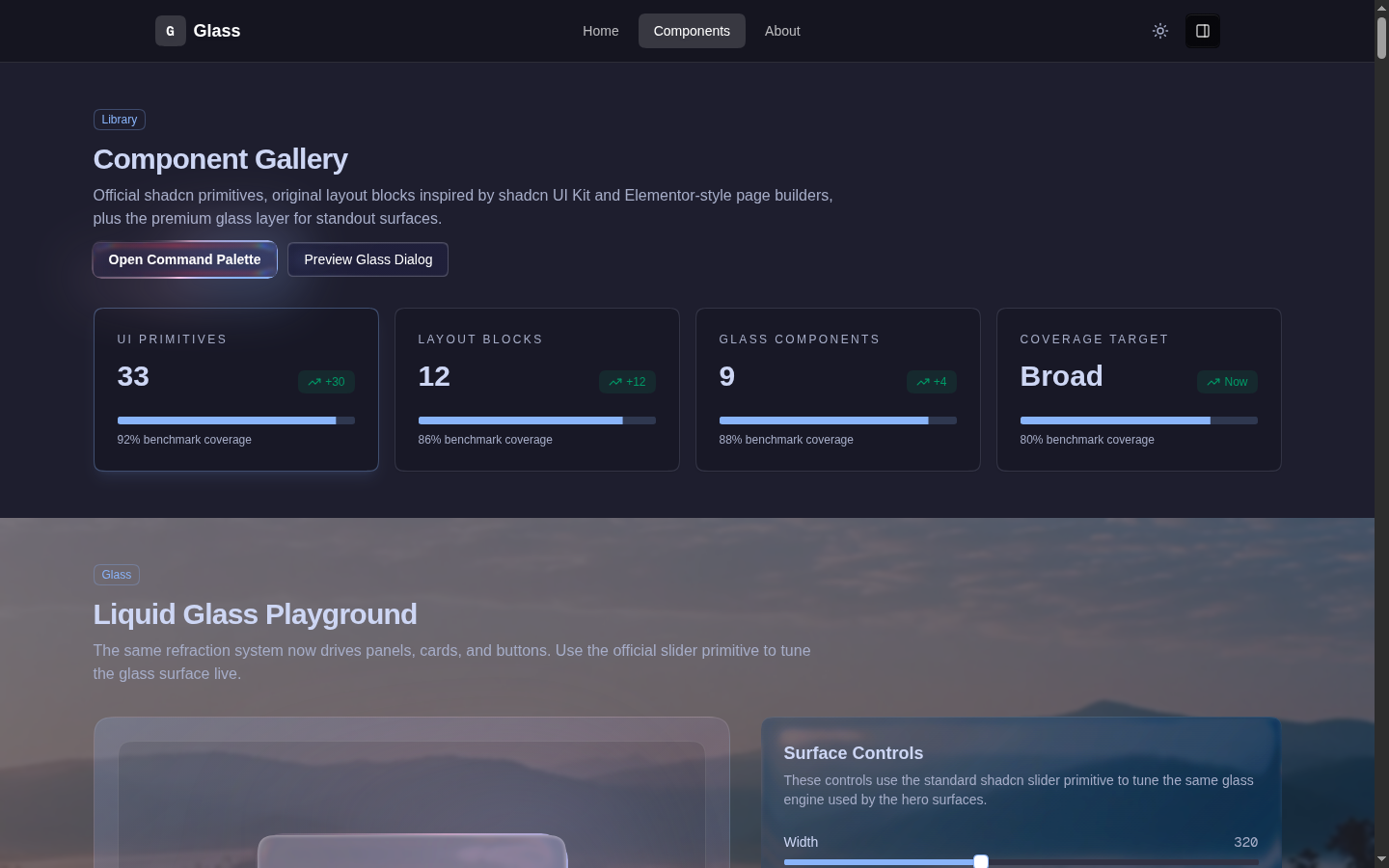Click the UI Primitives 92% progress bar

coord(236,420)
